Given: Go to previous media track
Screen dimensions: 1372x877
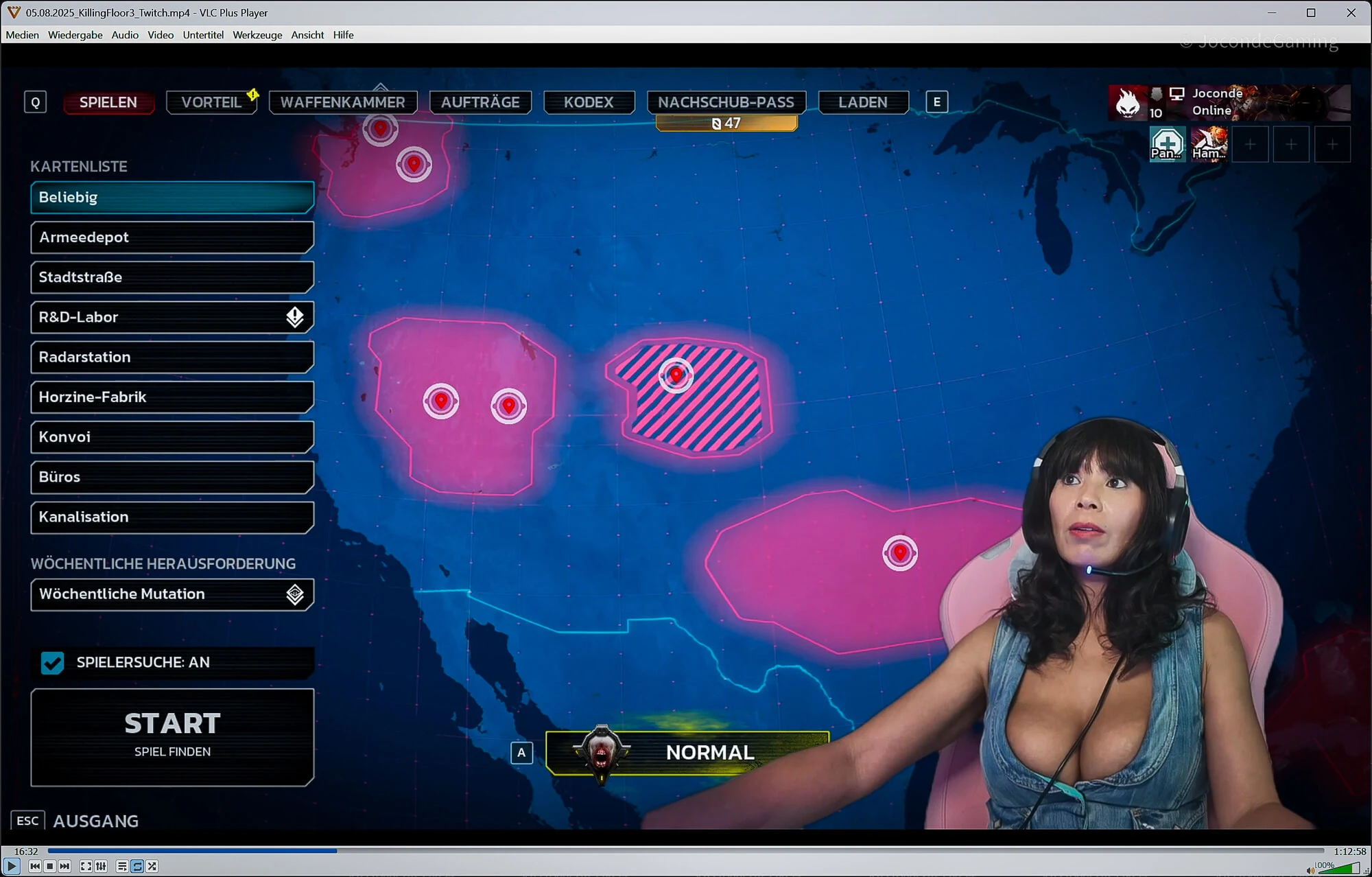Looking at the screenshot, I should pos(34,867).
